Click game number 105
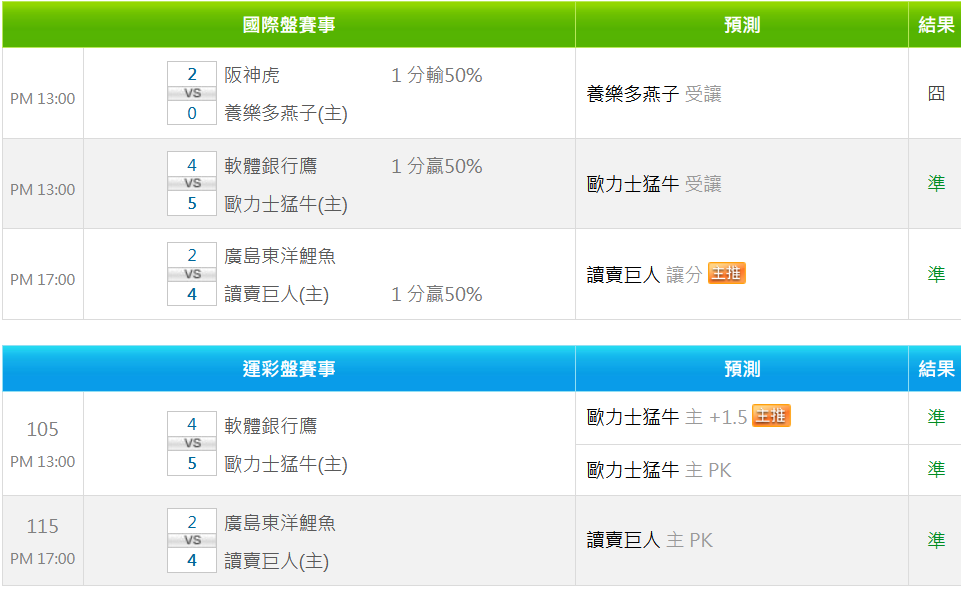 [x=43, y=429]
